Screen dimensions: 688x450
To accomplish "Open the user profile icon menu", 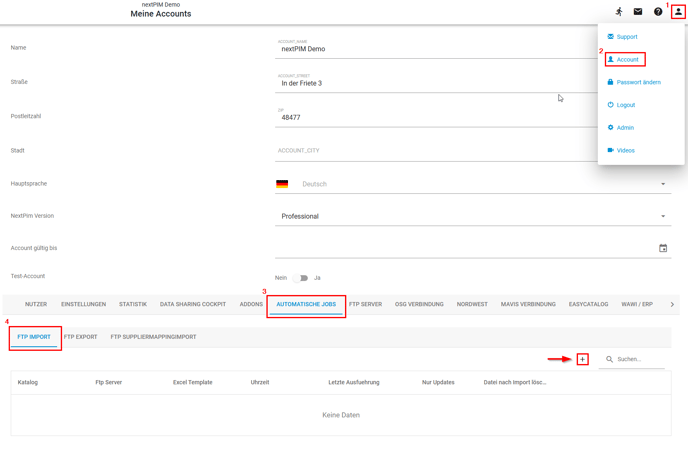I will coord(678,12).
